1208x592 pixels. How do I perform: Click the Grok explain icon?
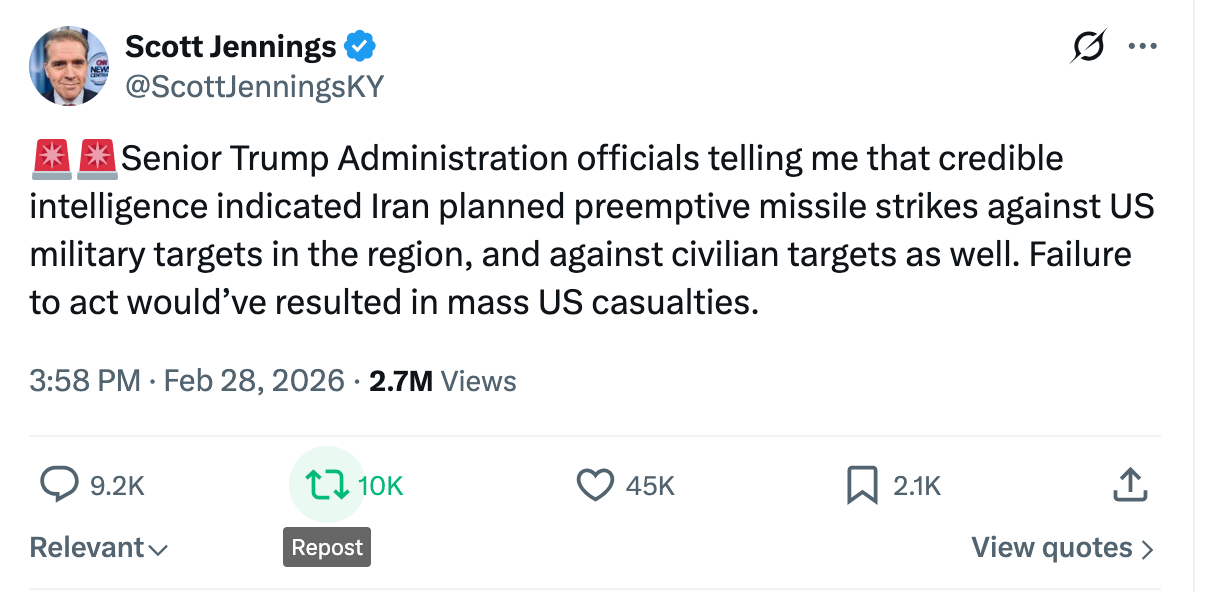coord(1088,47)
